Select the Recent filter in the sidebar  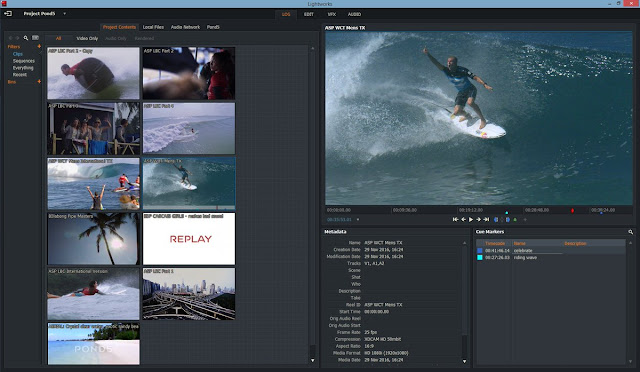(20, 75)
